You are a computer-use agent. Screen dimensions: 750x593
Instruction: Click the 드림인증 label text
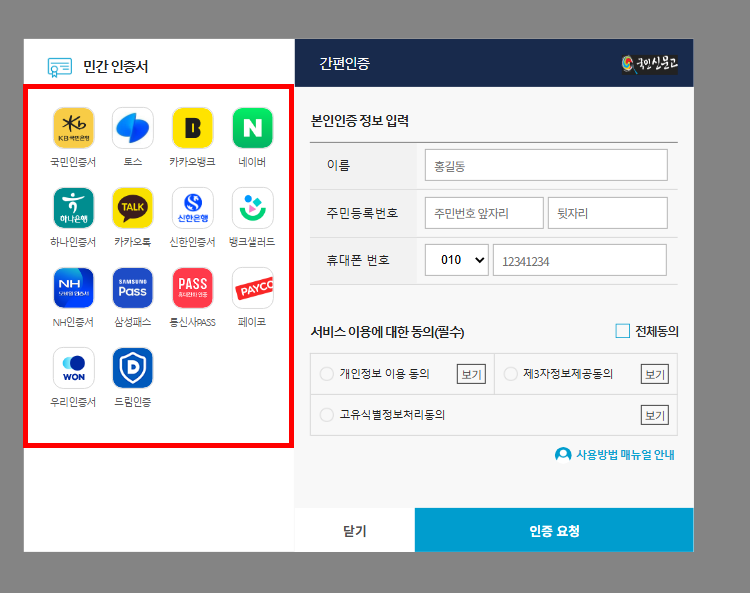132,402
